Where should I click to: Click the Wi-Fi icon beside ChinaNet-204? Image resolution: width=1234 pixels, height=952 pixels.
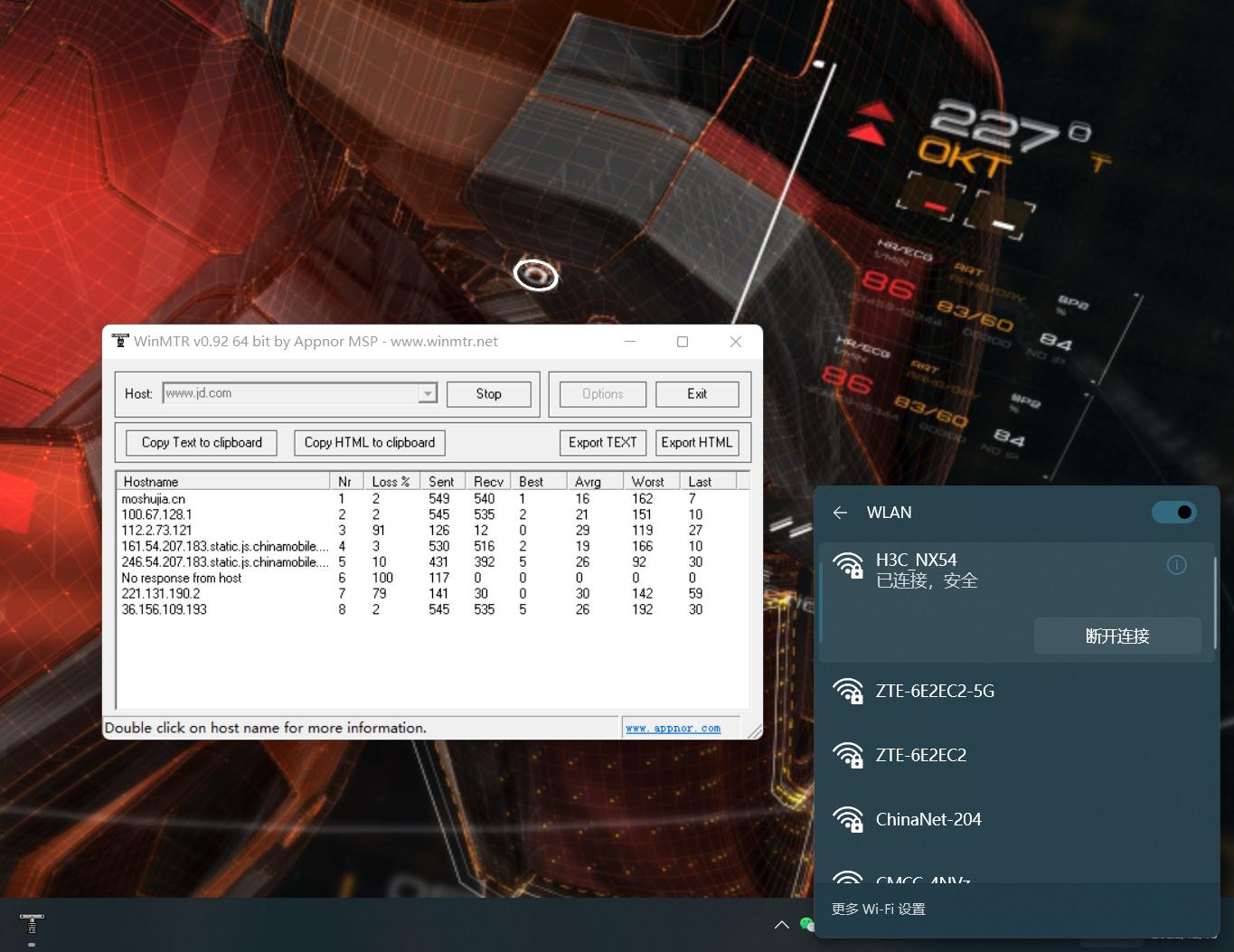(848, 819)
